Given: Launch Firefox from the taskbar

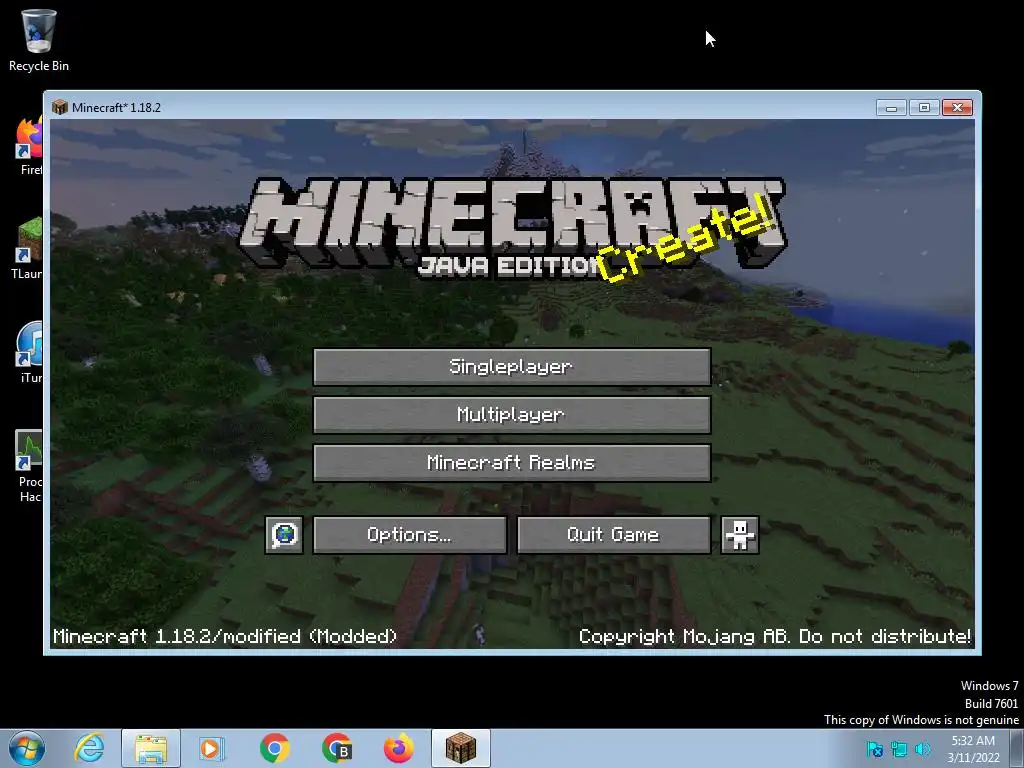Looking at the screenshot, I should [x=399, y=748].
